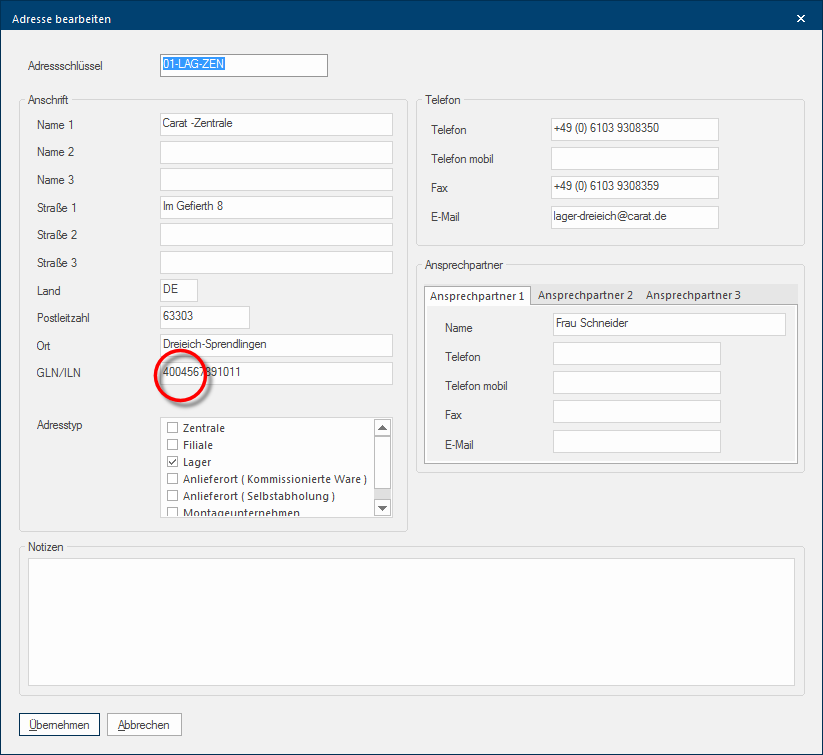
Task: Click inside the Notizen text area
Action: [x=411, y=620]
